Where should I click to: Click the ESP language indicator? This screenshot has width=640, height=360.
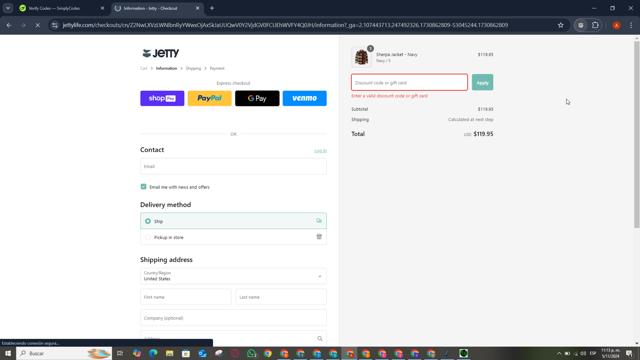click(593, 353)
